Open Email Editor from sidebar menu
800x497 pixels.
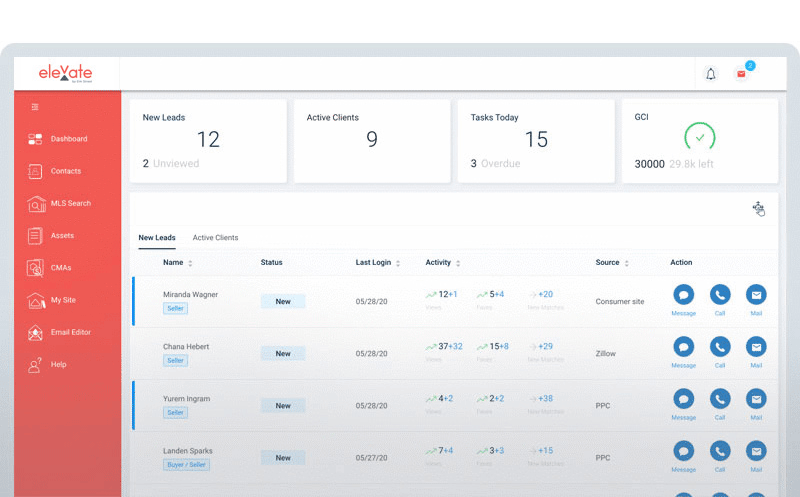(x=71, y=332)
